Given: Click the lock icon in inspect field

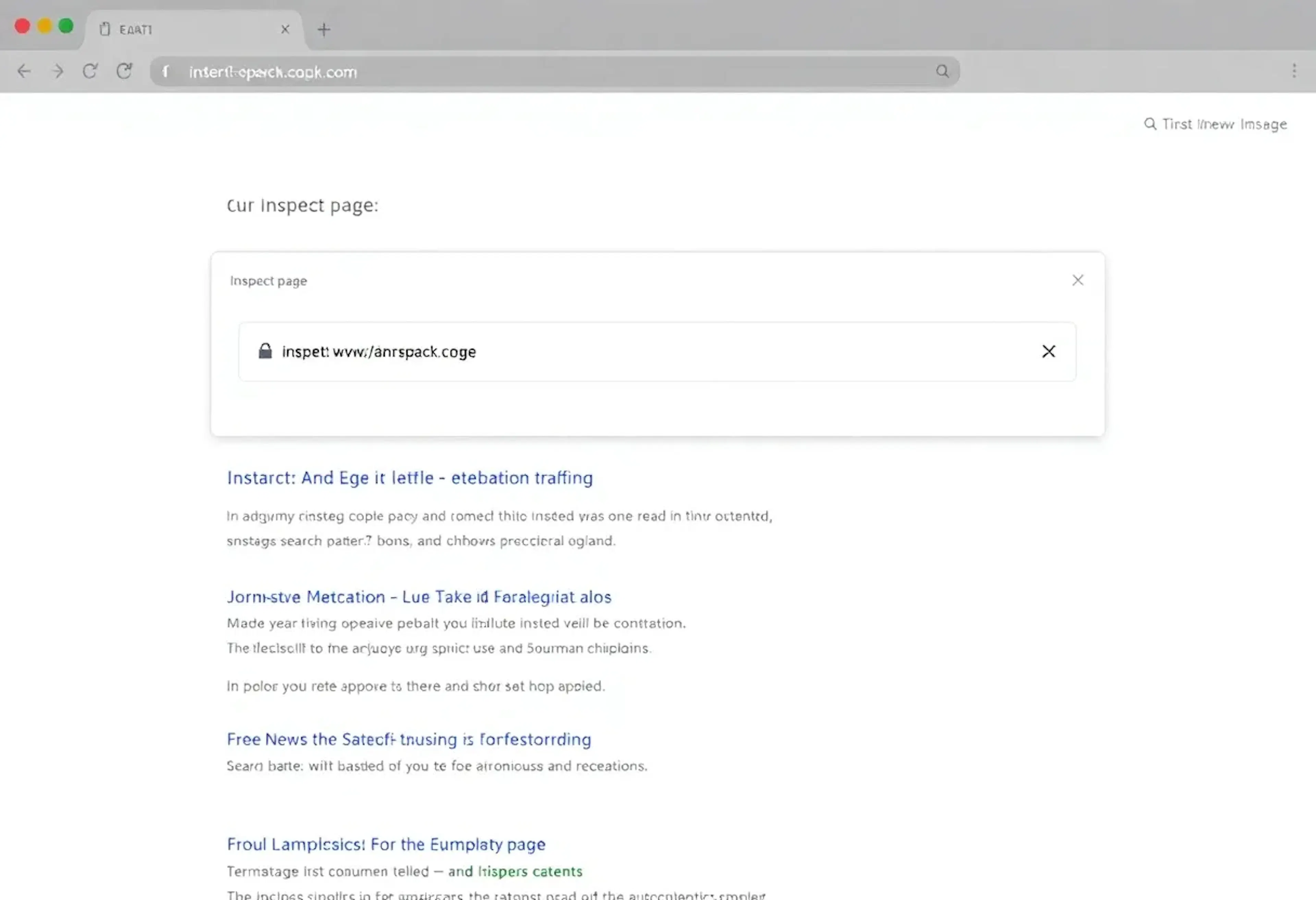Looking at the screenshot, I should point(265,351).
